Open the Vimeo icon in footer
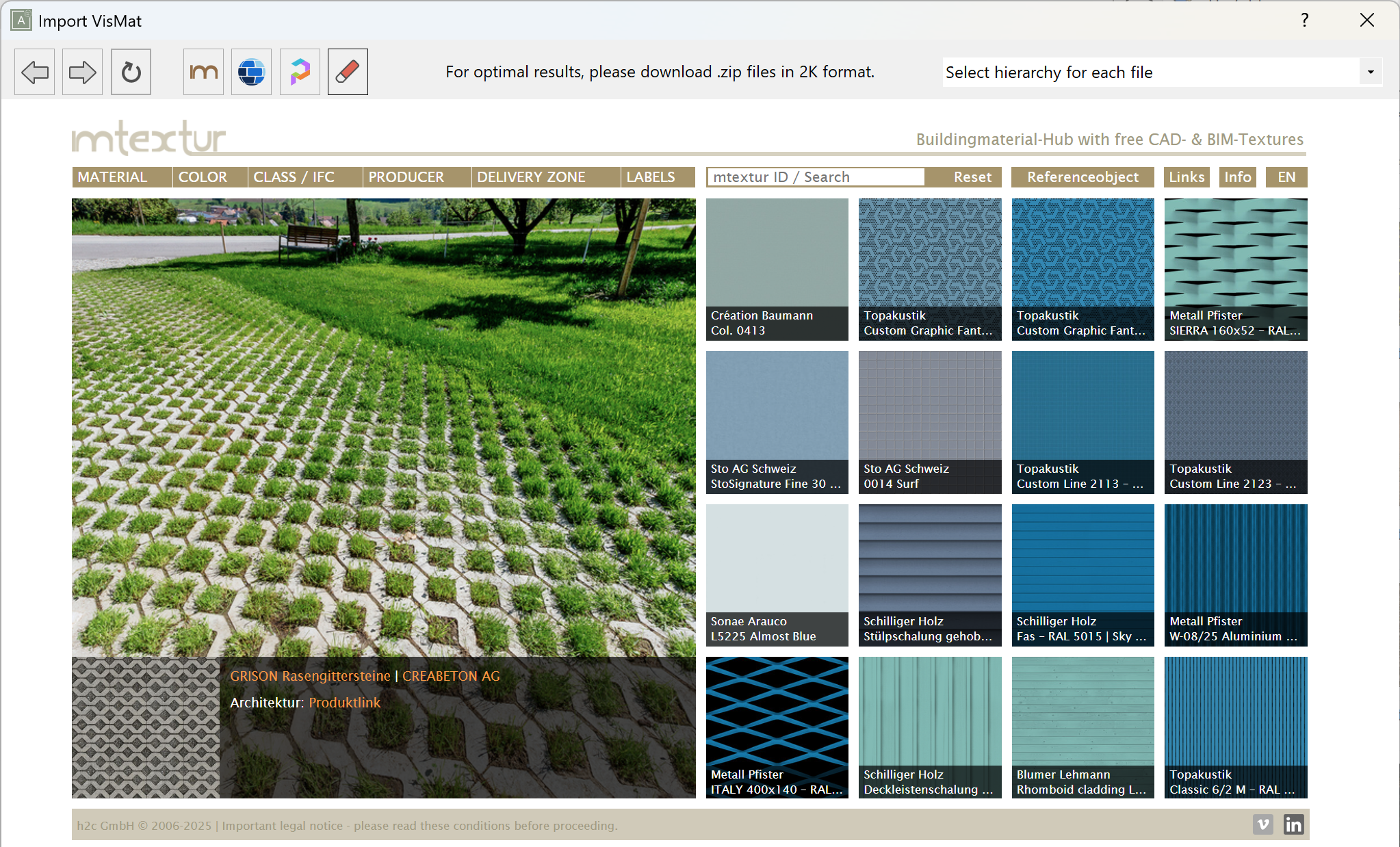Screen dimensions: 1400x847 point(1263,824)
